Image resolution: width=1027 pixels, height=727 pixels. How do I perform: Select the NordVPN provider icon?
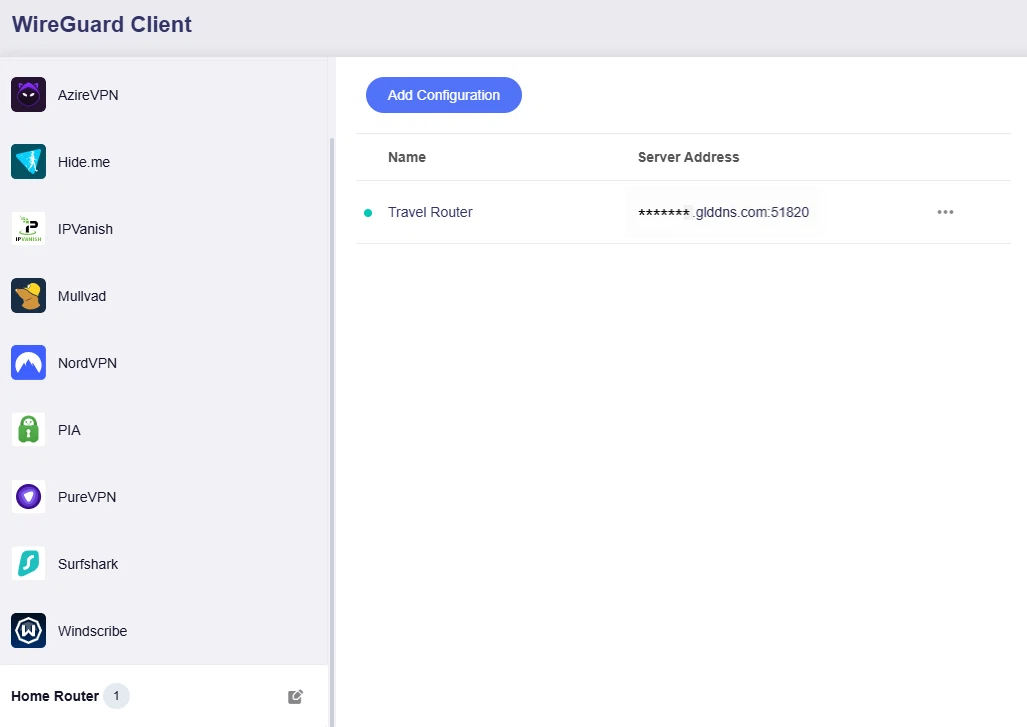28,362
